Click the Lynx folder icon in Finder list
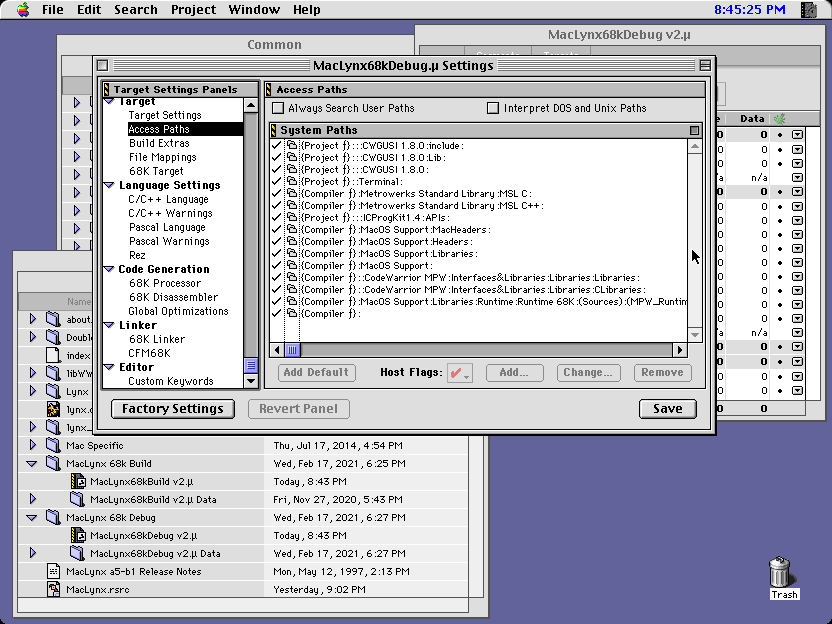The image size is (832, 624). 54,392
